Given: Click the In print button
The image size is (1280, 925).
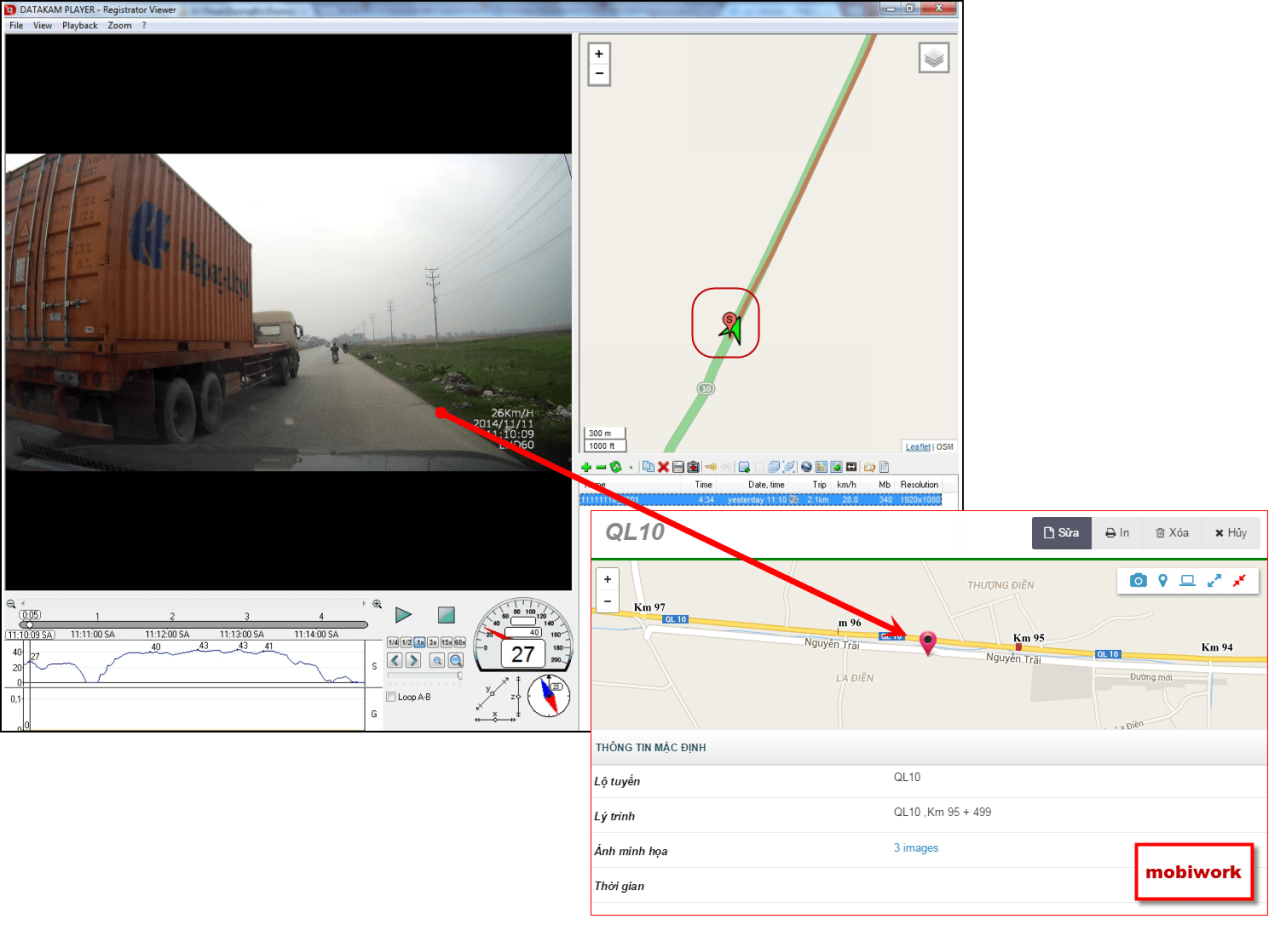Looking at the screenshot, I should pyautogui.click(x=1117, y=533).
